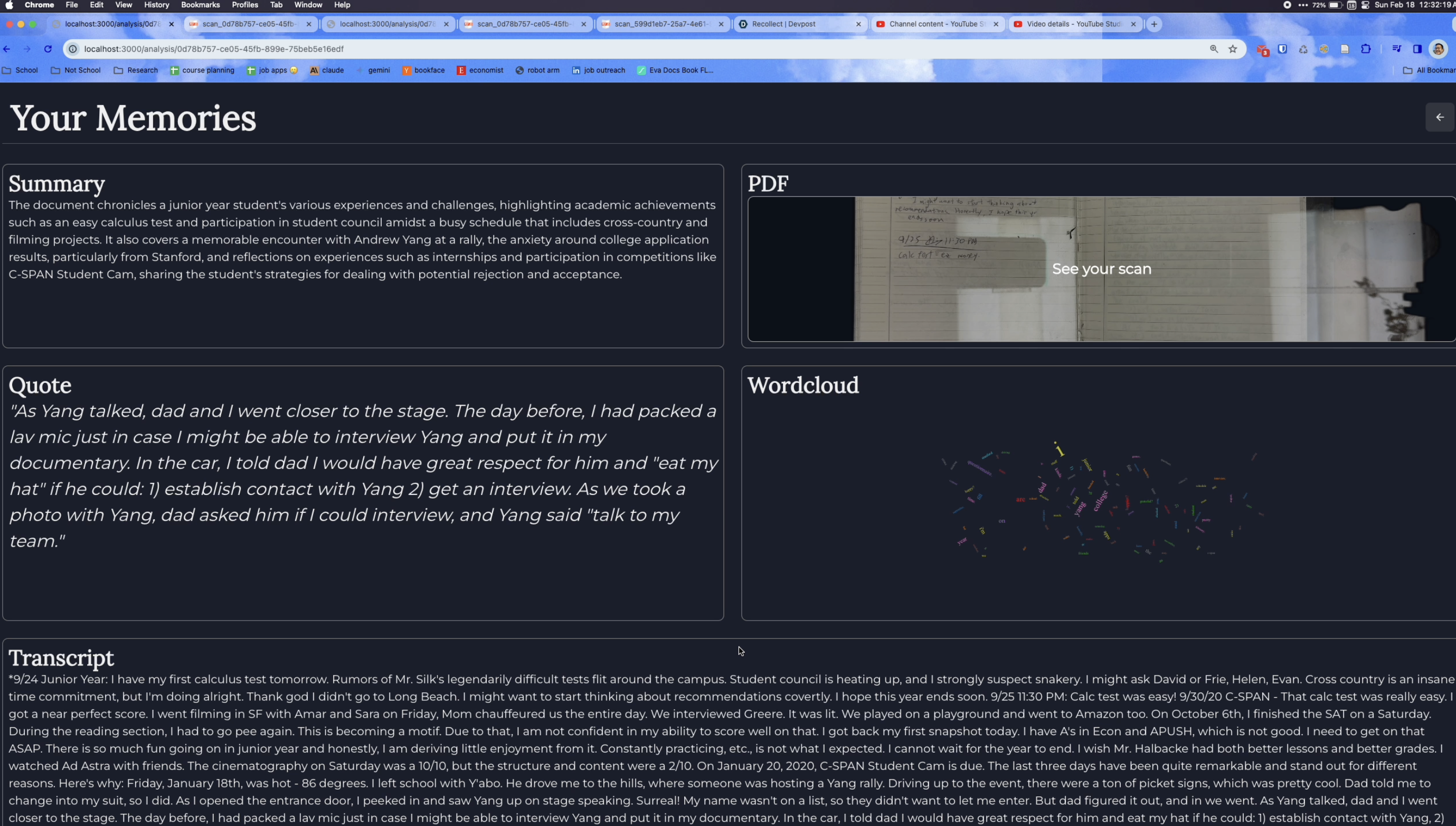Switch to the Recollect | Devpost tab

[x=794, y=24]
